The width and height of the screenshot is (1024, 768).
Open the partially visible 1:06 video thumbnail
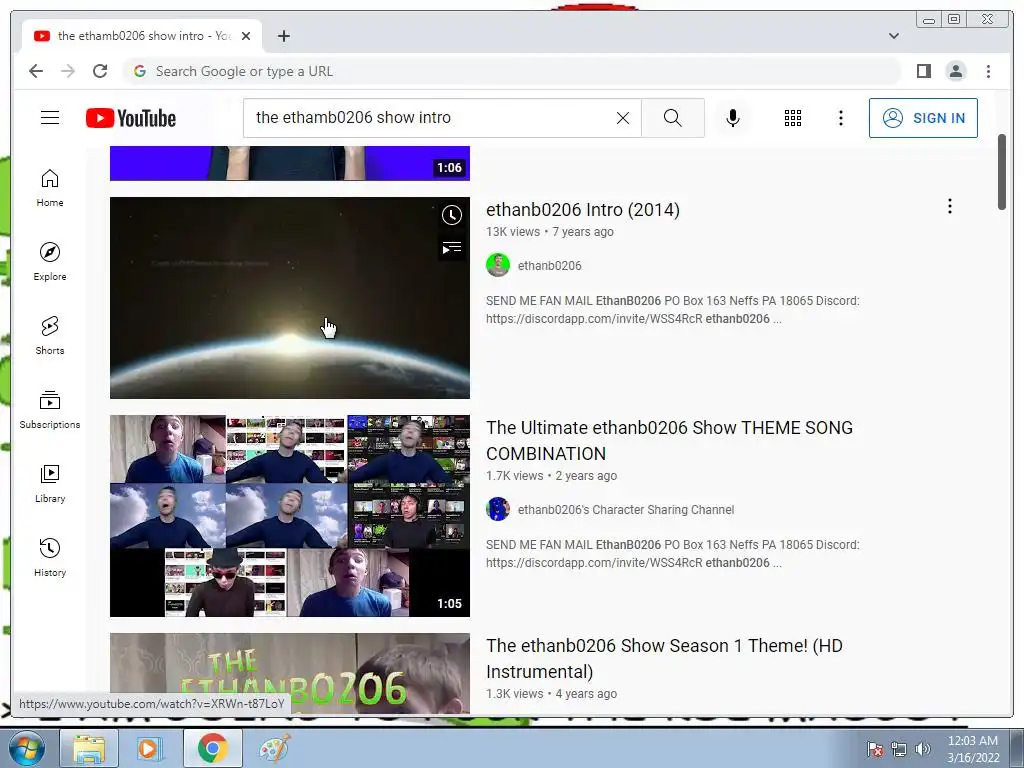(289, 163)
